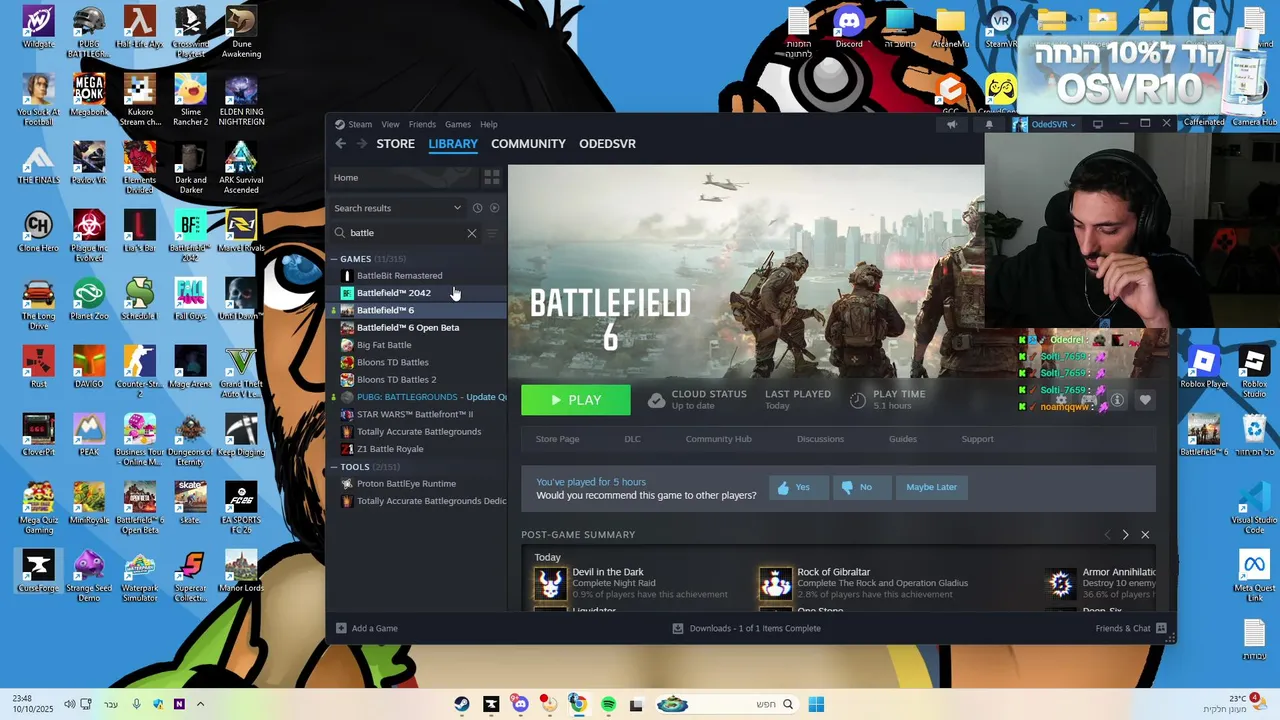The image size is (1280, 720).
Task: Open Steam notifications bell
Action: pyautogui.click(x=989, y=125)
